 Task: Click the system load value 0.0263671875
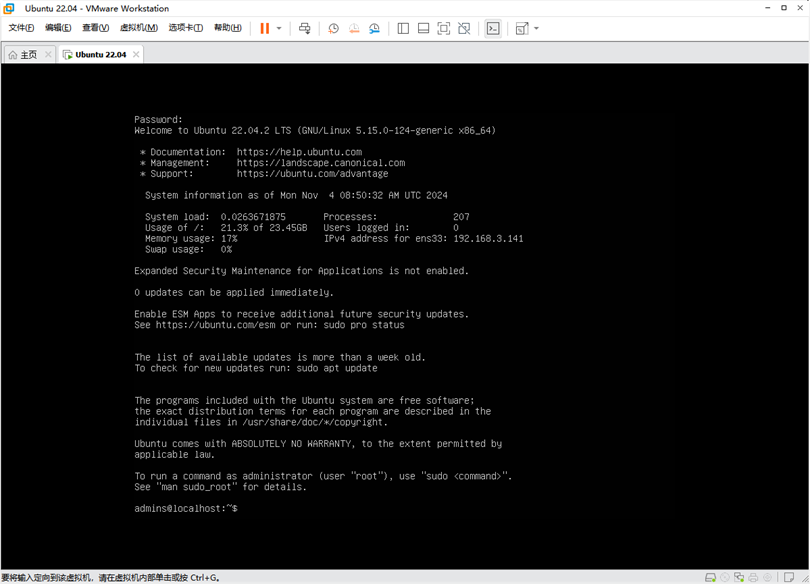coord(253,217)
